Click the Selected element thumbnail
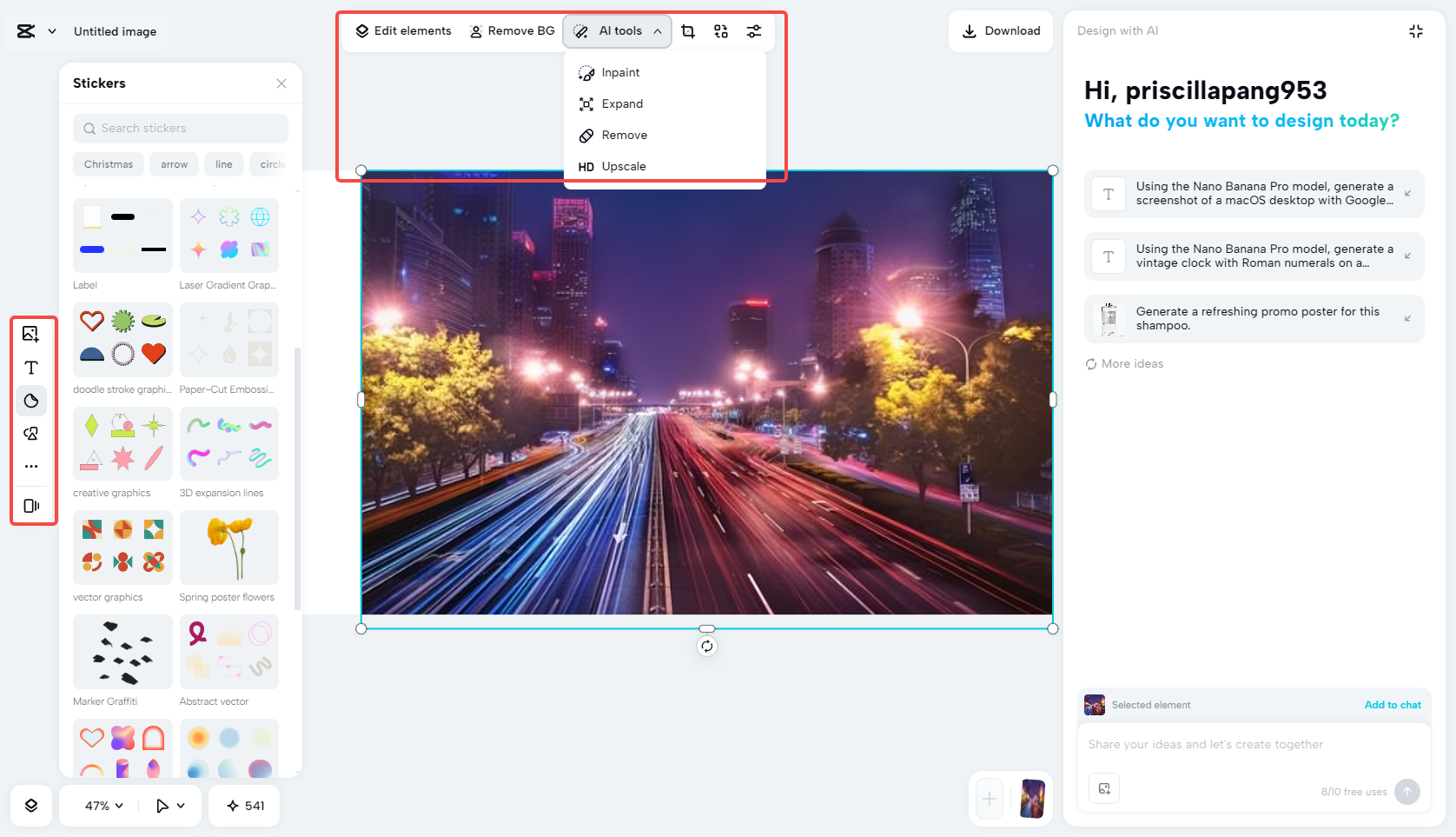 pyautogui.click(x=1095, y=705)
